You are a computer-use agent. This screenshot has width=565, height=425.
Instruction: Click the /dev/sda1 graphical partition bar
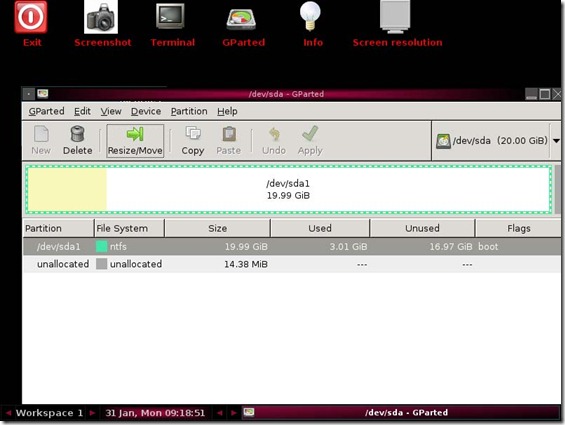[x=288, y=190]
